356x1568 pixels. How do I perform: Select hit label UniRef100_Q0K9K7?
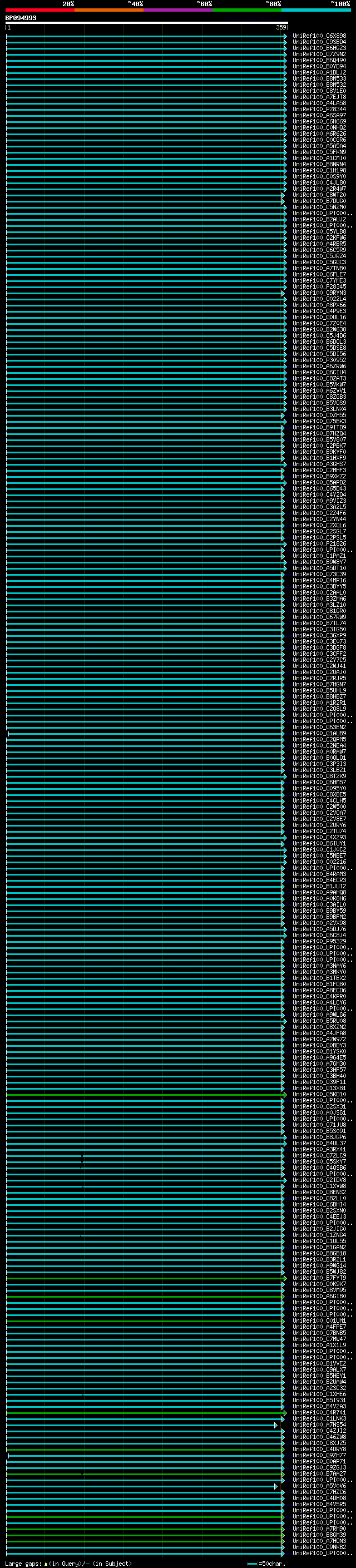[319, 1284]
